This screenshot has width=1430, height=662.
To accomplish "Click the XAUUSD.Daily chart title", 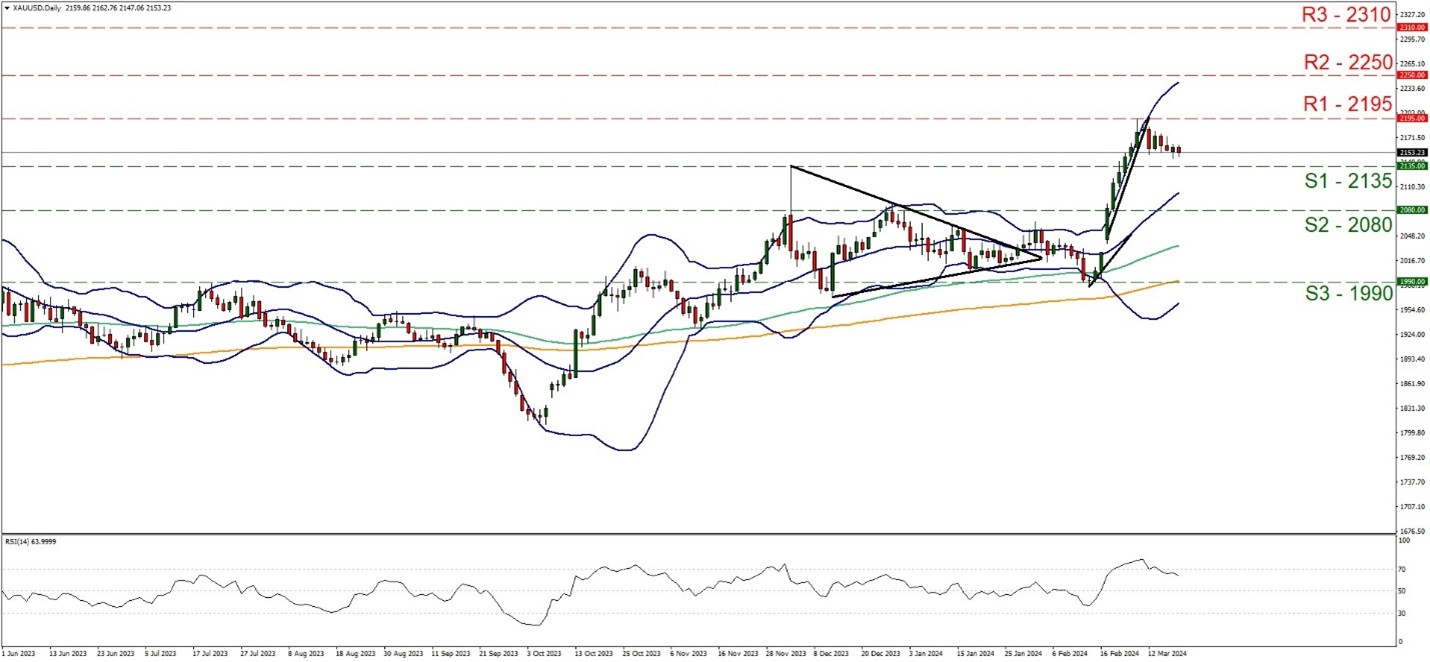I will (x=35, y=6).
